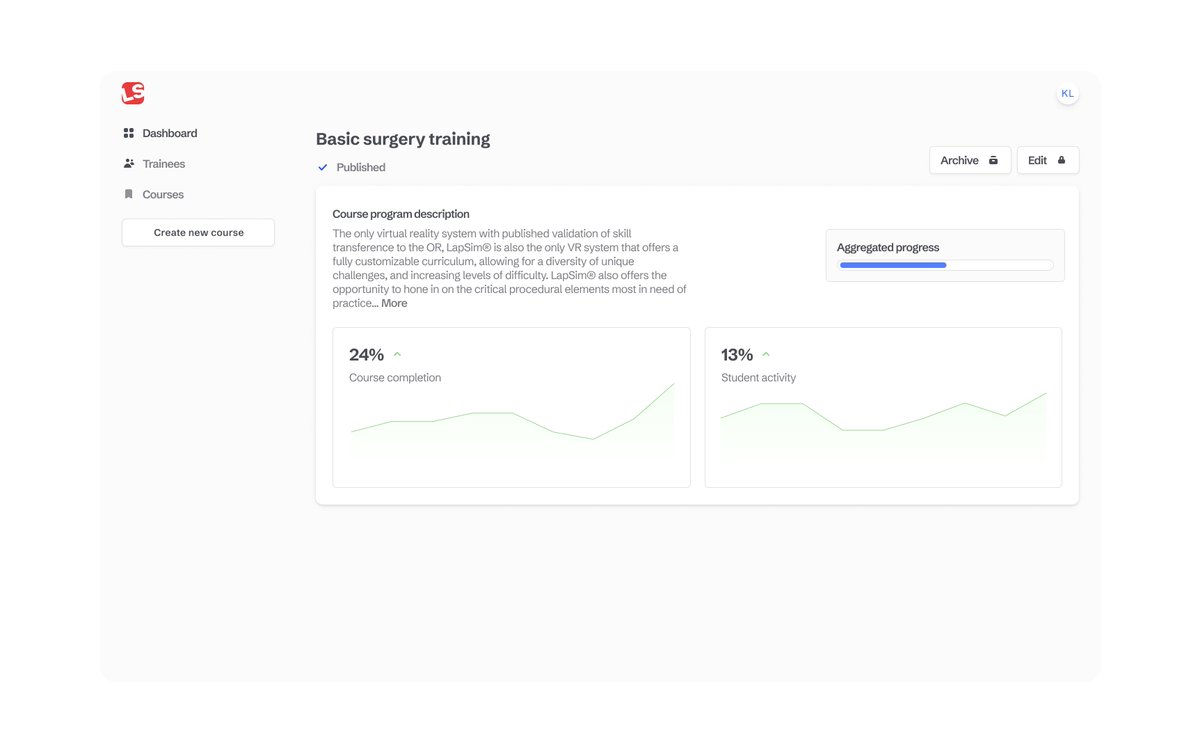
Task: Click the Dashboard grid icon
Action: point(128,133)
